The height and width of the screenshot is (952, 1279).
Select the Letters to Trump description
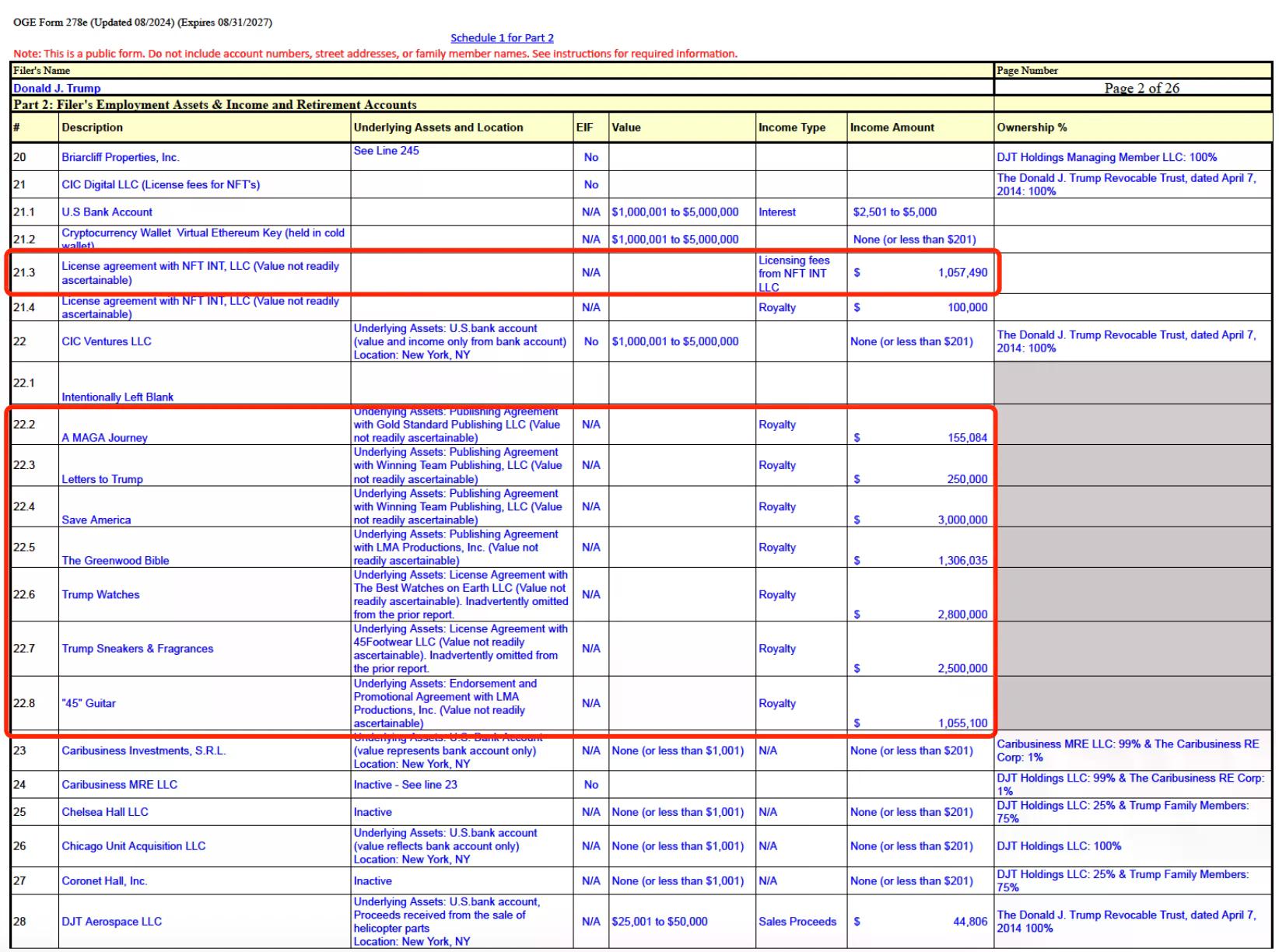pos(102,479)
